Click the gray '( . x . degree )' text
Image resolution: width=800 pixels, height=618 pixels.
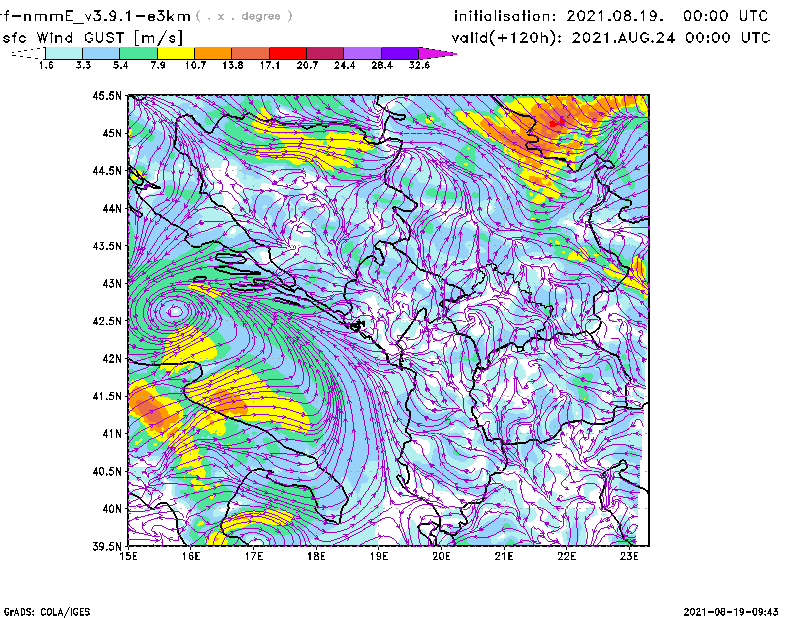tap(245, 16)
